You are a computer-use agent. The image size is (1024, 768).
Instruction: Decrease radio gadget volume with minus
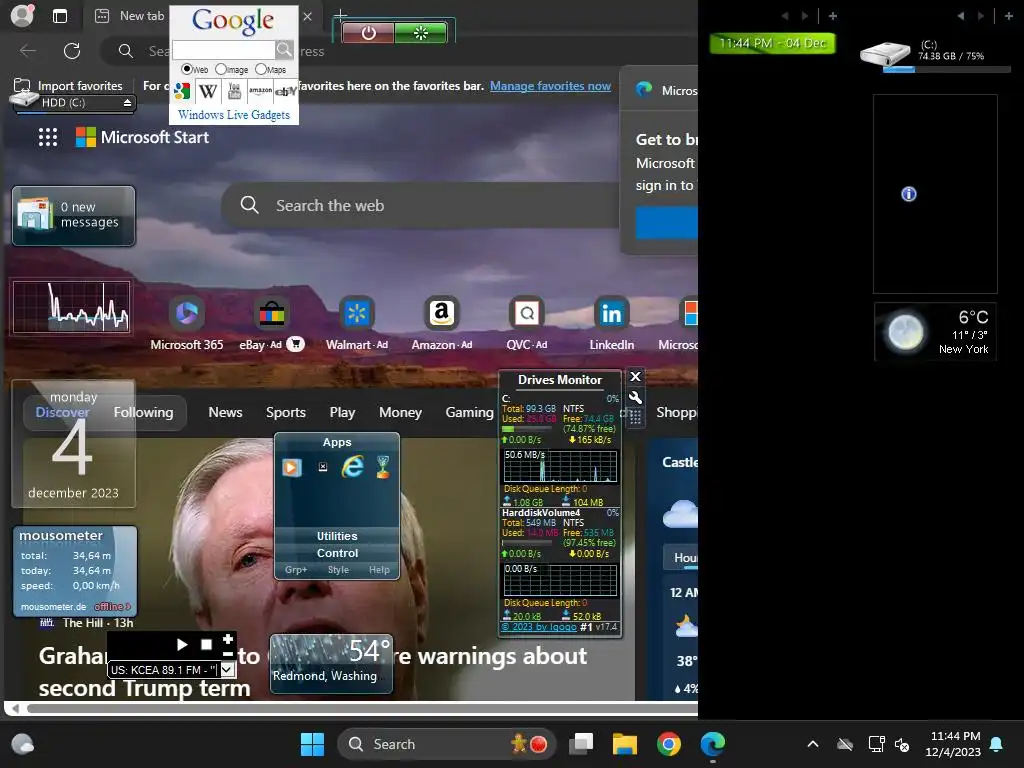227,654
